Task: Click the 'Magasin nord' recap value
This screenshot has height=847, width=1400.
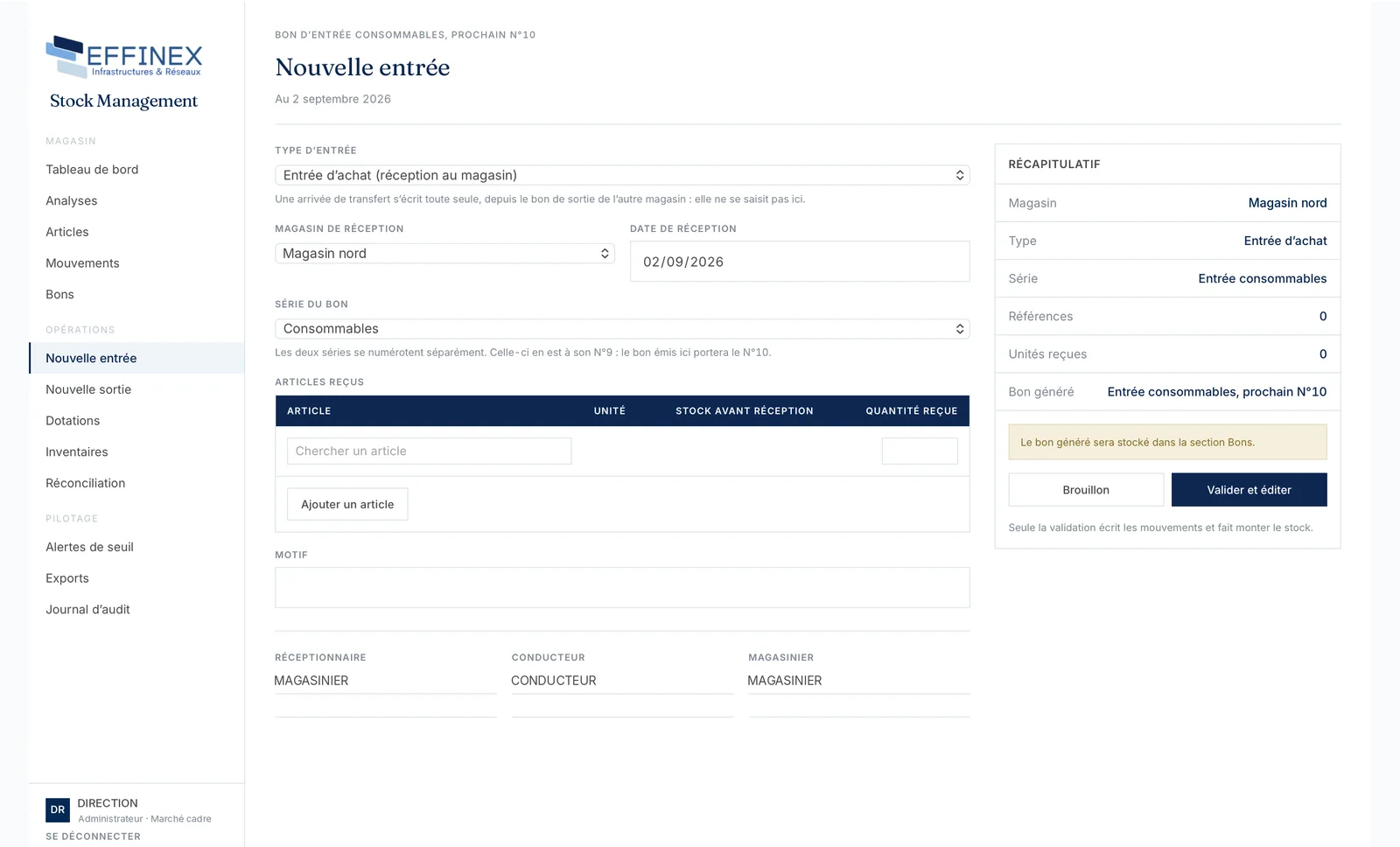Action: [1287, 203]
